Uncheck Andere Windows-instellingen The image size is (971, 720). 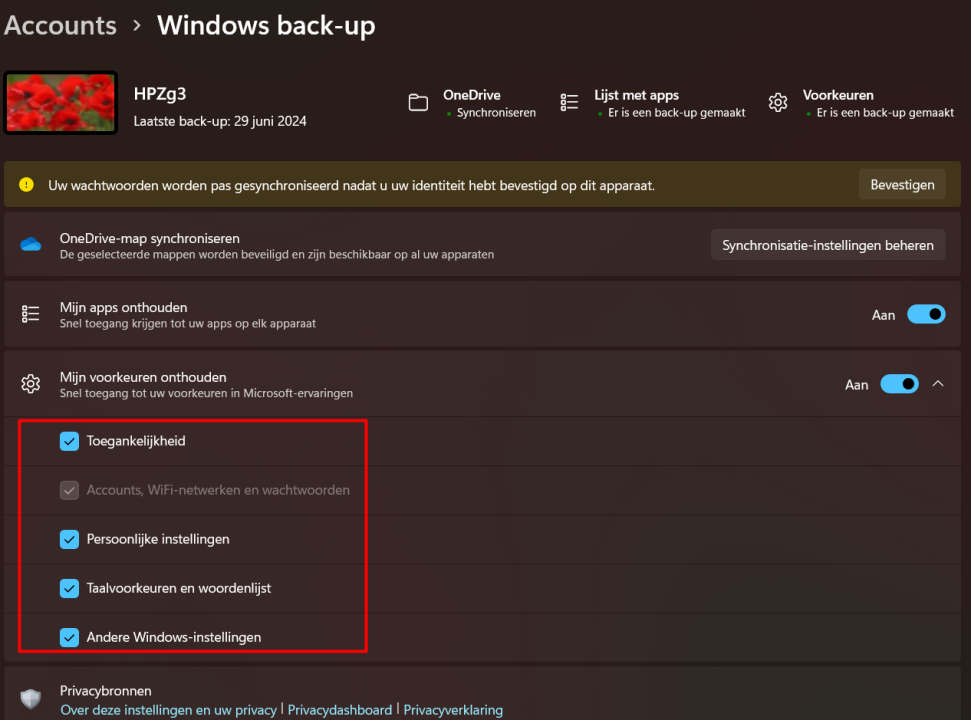click(69, 637)
